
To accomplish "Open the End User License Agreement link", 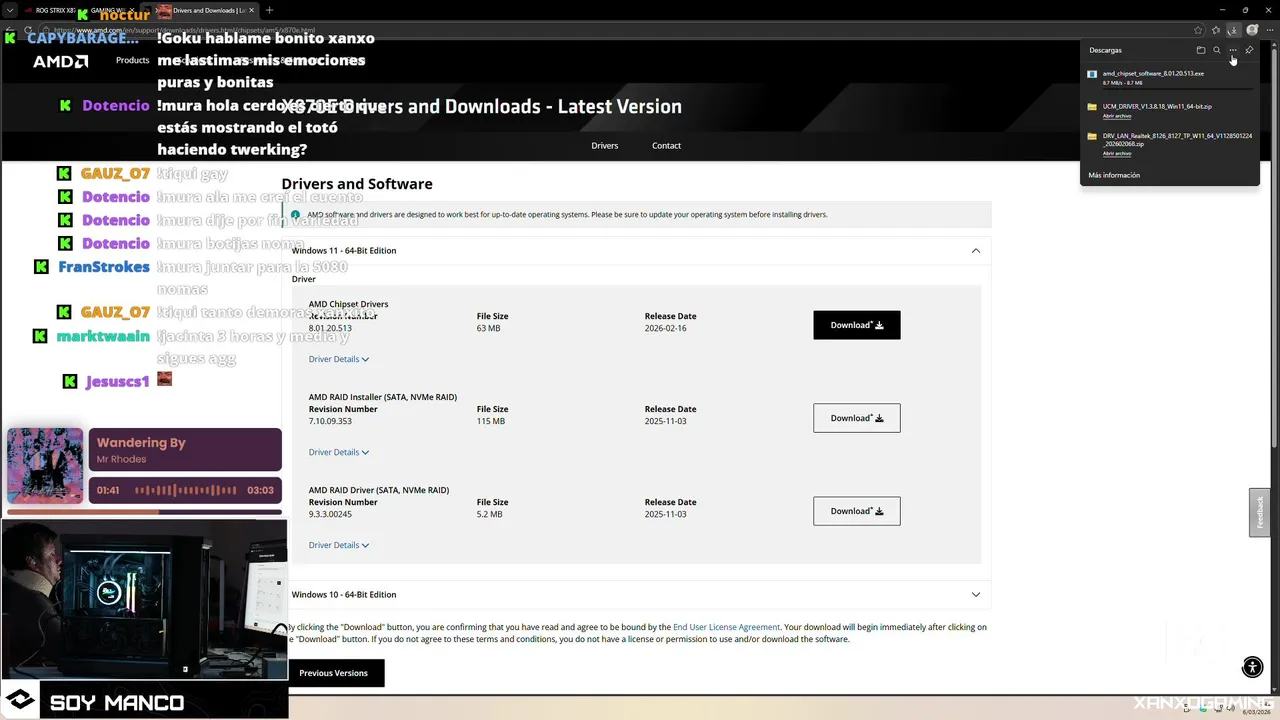I will click(x=727, y=627).
